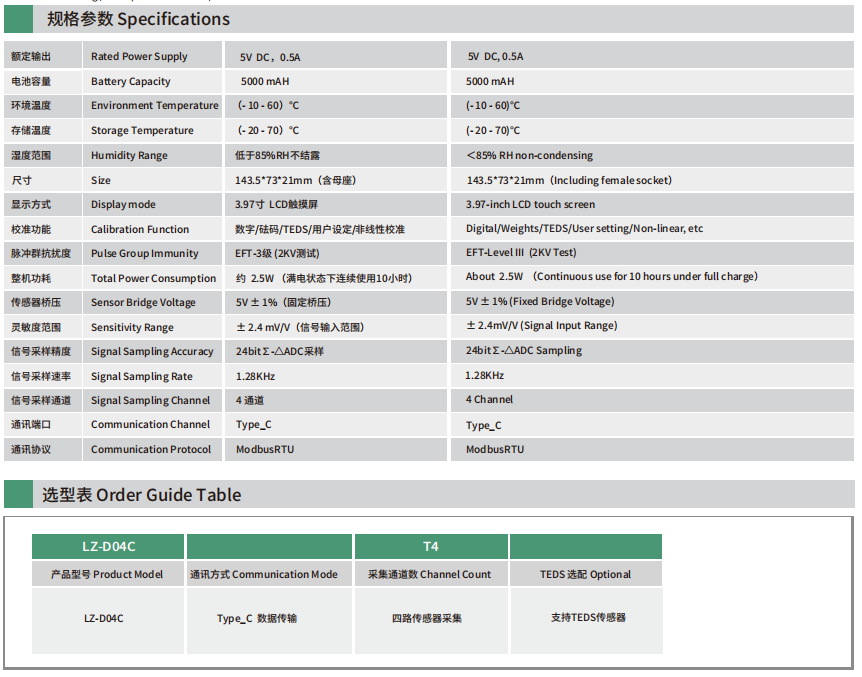This screenshot has width=862, height=677.
Task: Click the green square beside Specifications heading
Action: pos(19,19)
